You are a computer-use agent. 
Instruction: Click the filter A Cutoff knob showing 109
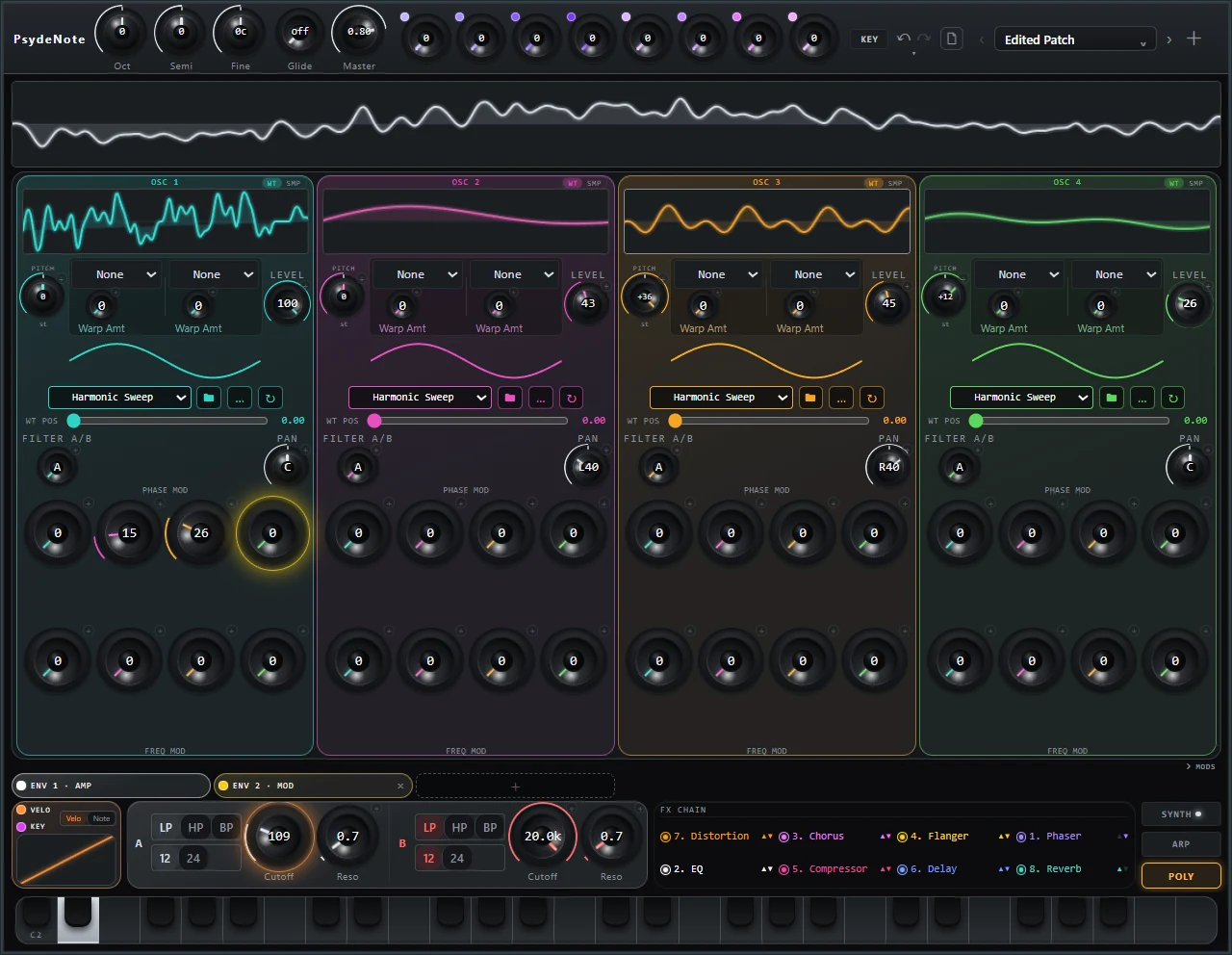coord(279,836)
